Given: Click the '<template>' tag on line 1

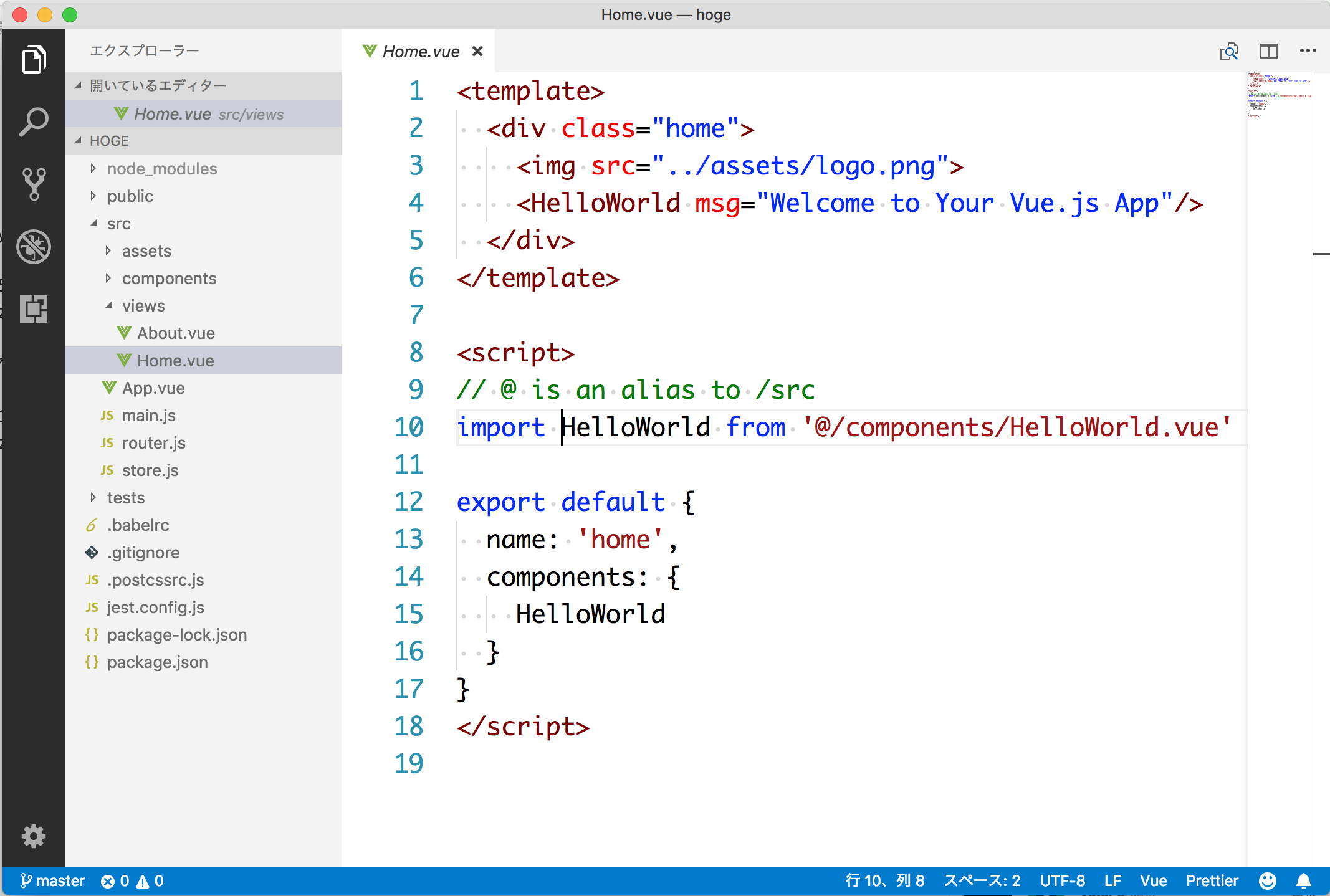Looking at the screenshot, I should pyautogui.click(x=530, y=91).
